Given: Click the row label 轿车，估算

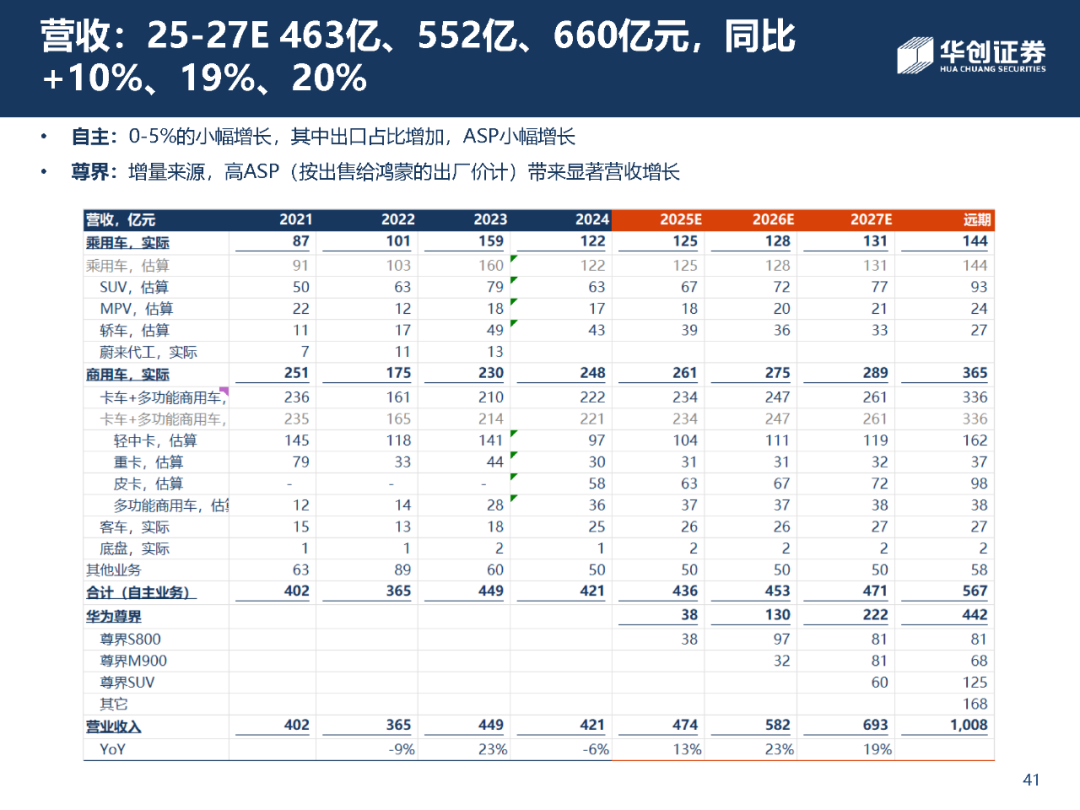Looking at the screenshot, I should [x=134, y=331].
